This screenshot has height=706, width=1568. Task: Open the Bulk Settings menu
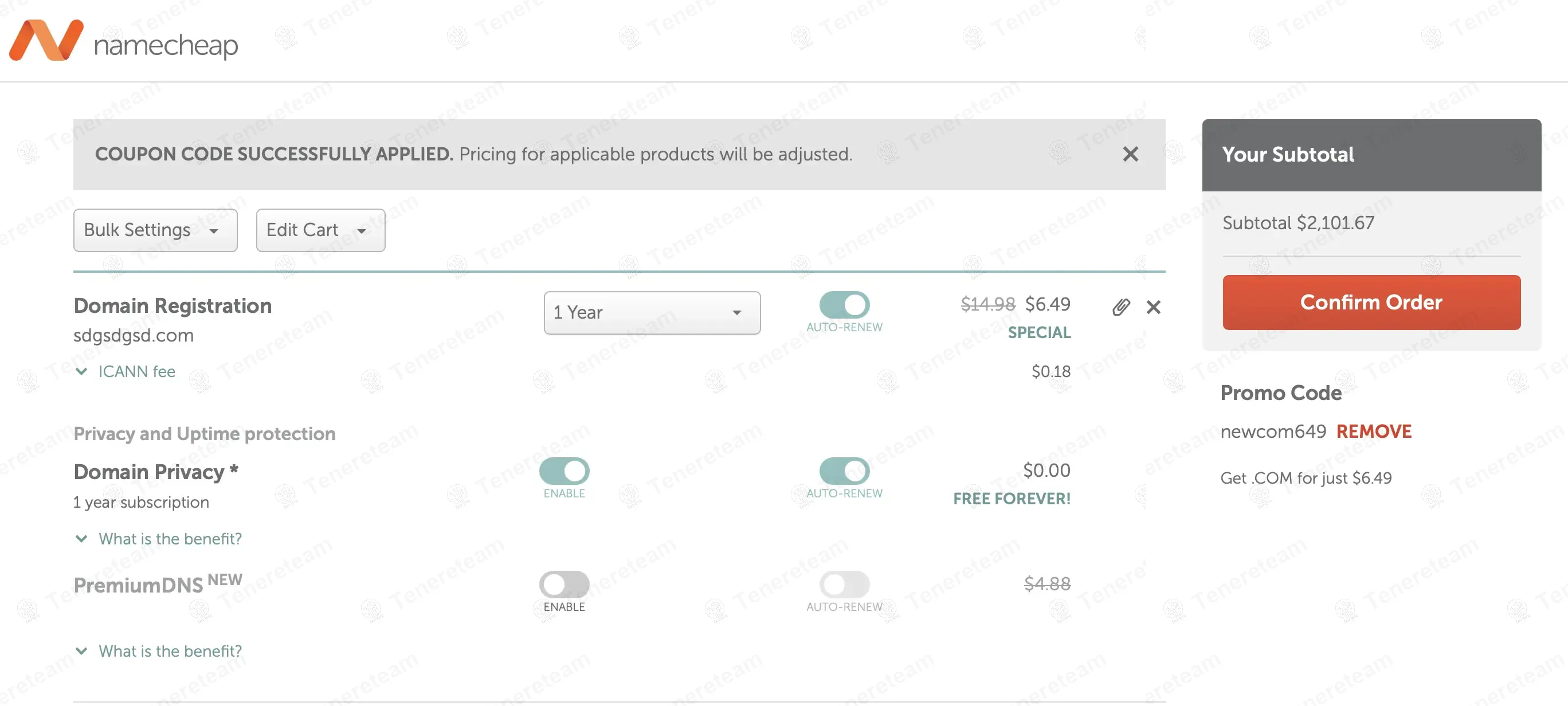tap(155, 230)
